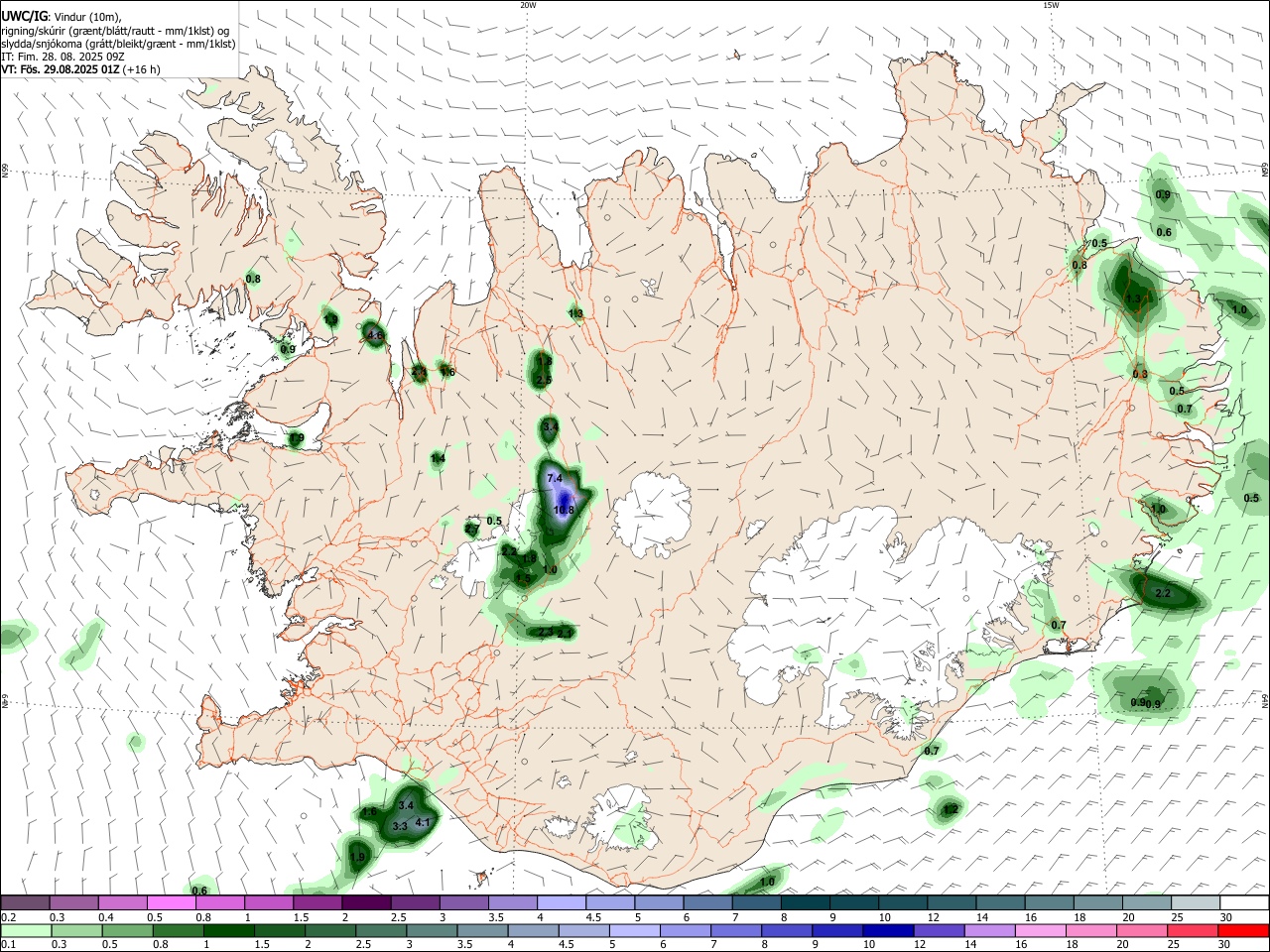Click the 20W longitude label
This screenshot has height=952, width=1270.
tap(528, 5)
